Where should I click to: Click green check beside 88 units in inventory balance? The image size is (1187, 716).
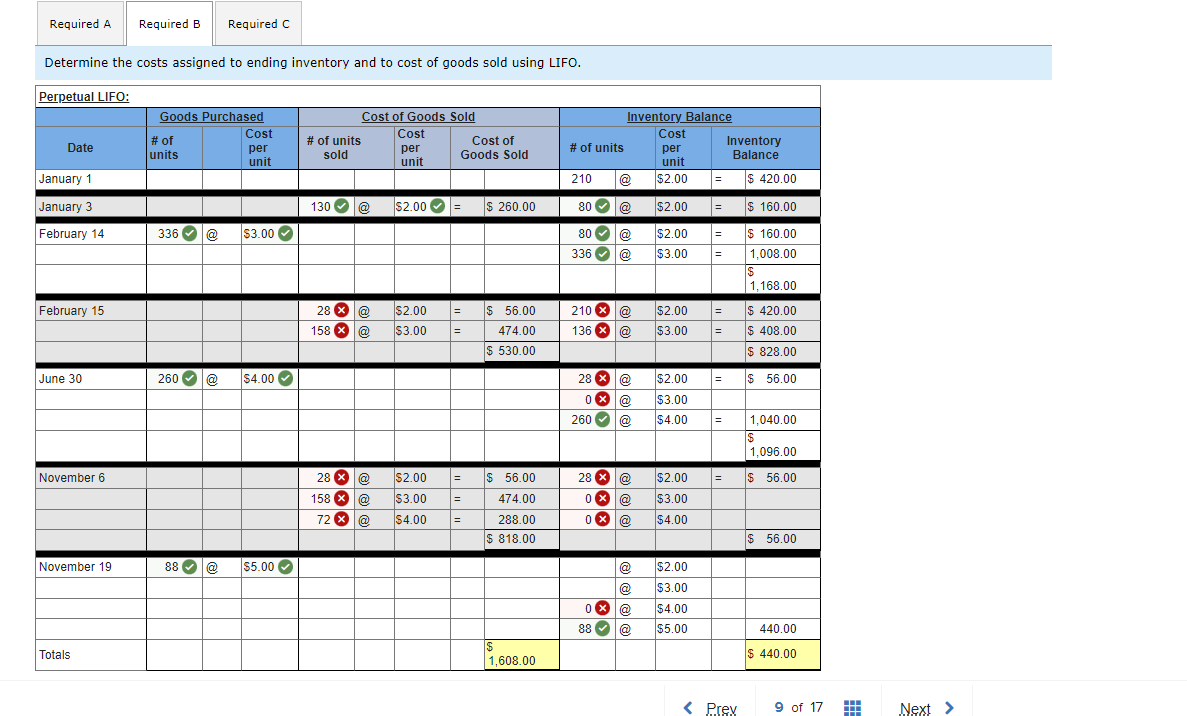pyautogui.click(x=603, y=628)
